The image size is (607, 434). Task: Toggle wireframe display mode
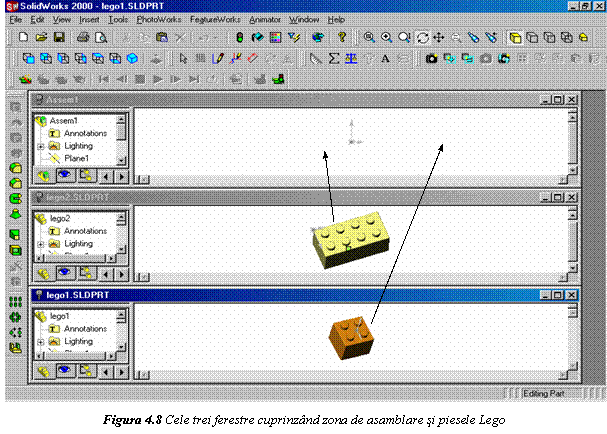tap(515, 37)
